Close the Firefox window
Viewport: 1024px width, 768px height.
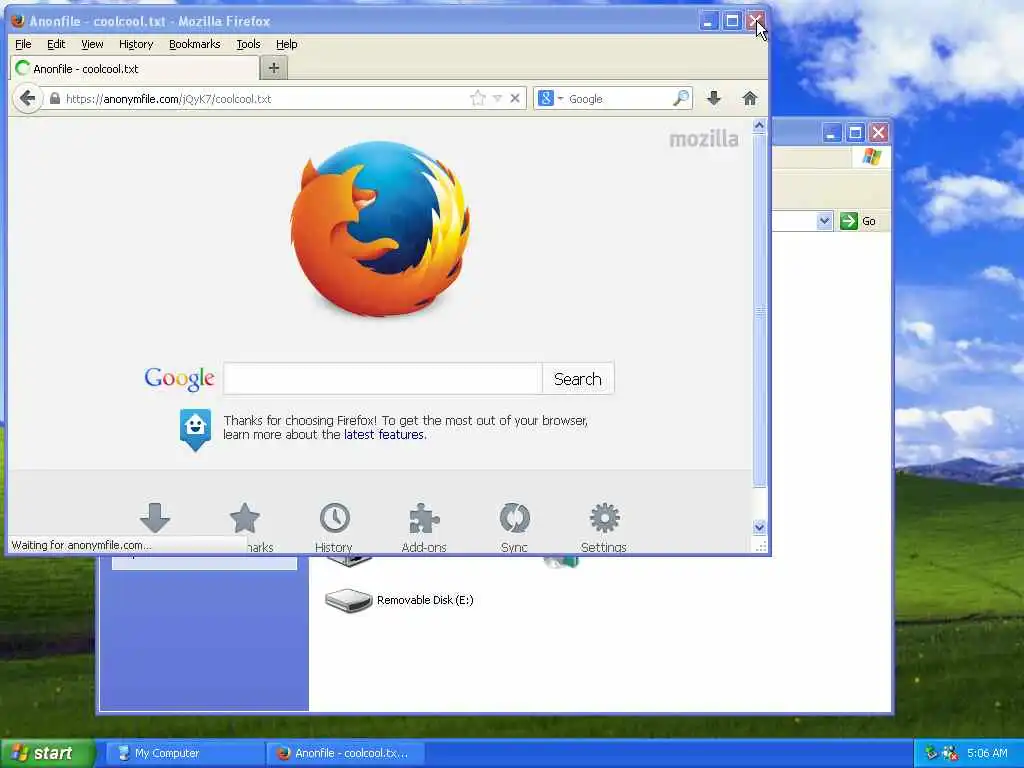pyautogui.click(x=756, y=21)
